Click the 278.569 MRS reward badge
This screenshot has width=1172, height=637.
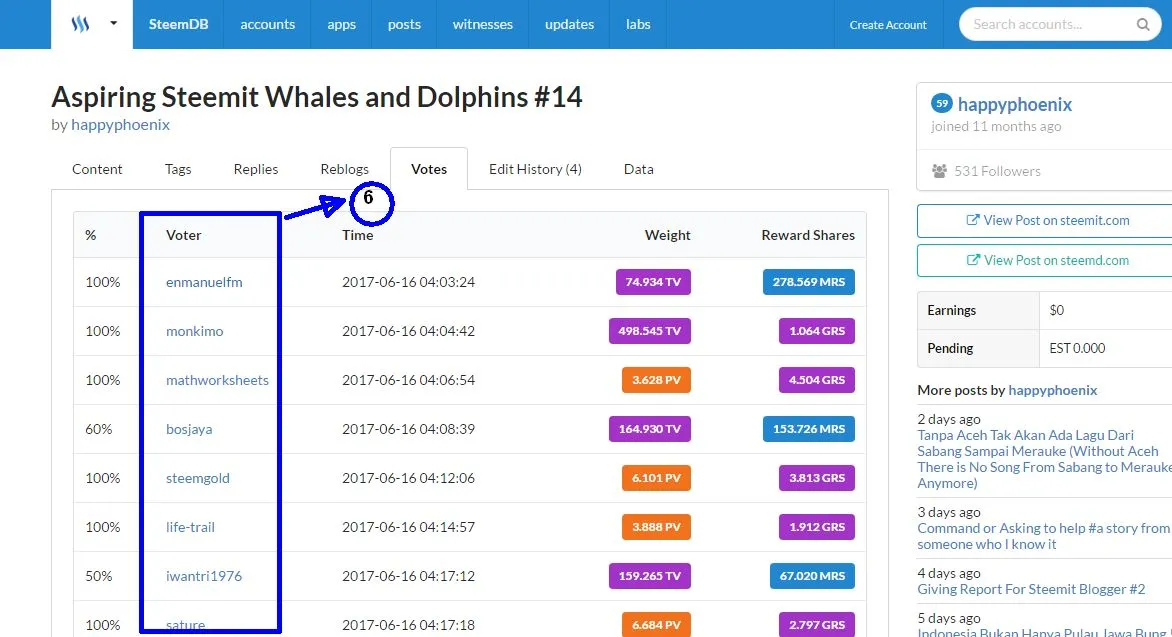click(x=809, y=282)
